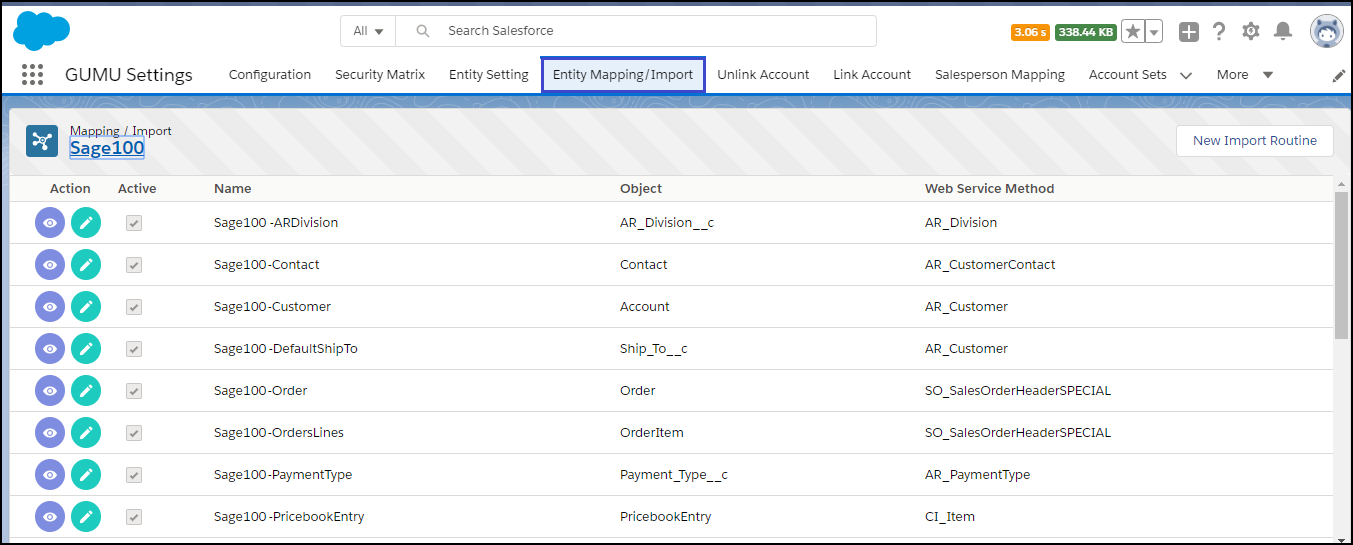Toggle Active checkbox for Sage100-DefaultShipTo
This screenshot has height=545, width=1353.
tap(134, 349)
